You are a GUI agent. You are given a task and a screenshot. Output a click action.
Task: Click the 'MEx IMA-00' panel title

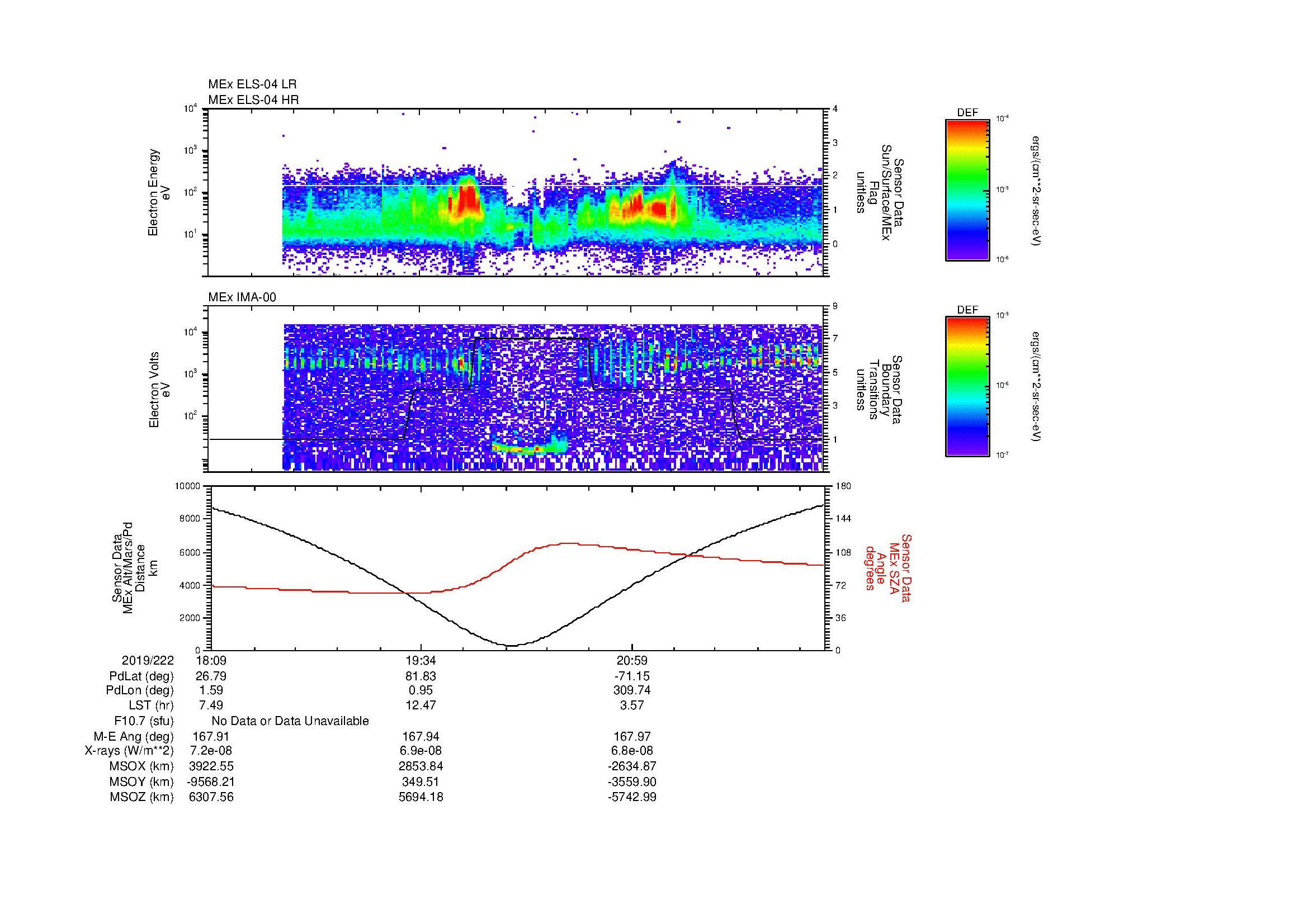(242, 297)
